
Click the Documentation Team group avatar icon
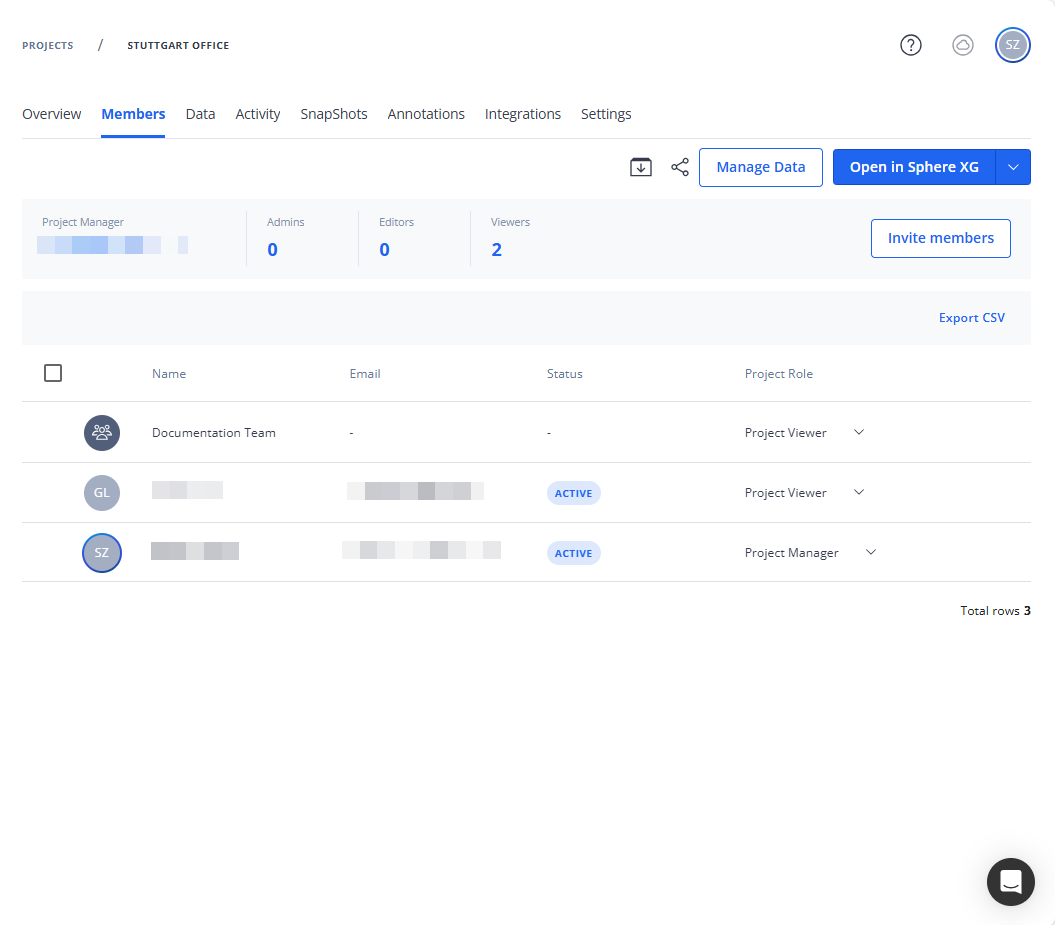click(x=101, y=433)
